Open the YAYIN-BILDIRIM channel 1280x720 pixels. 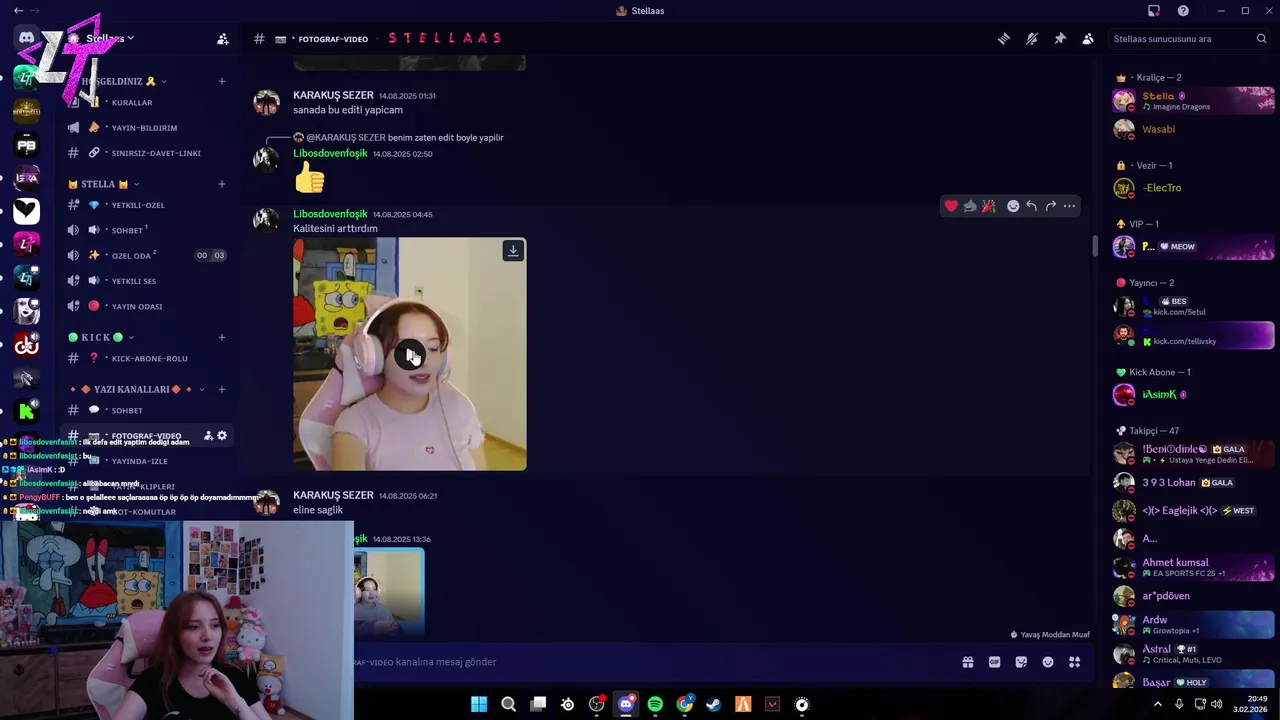(x=144, y=128)
